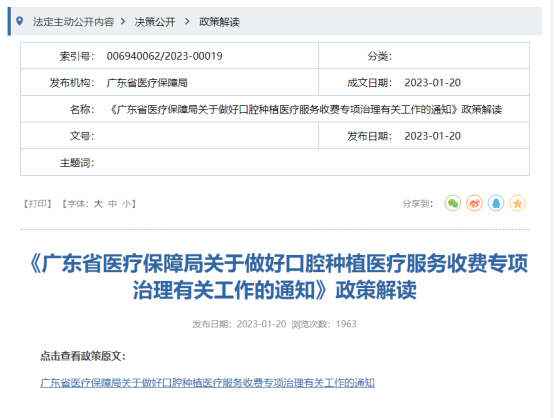
Task: Click the 主题词 label
Action: coord(77,163)
